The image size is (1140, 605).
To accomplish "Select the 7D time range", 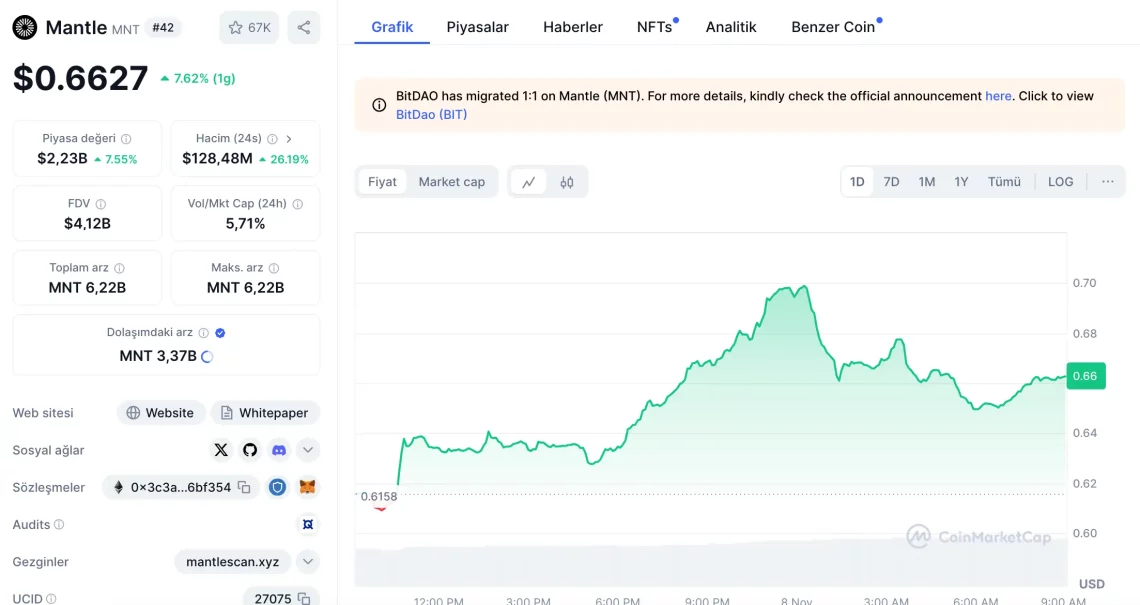I will [x=891, y=182].
